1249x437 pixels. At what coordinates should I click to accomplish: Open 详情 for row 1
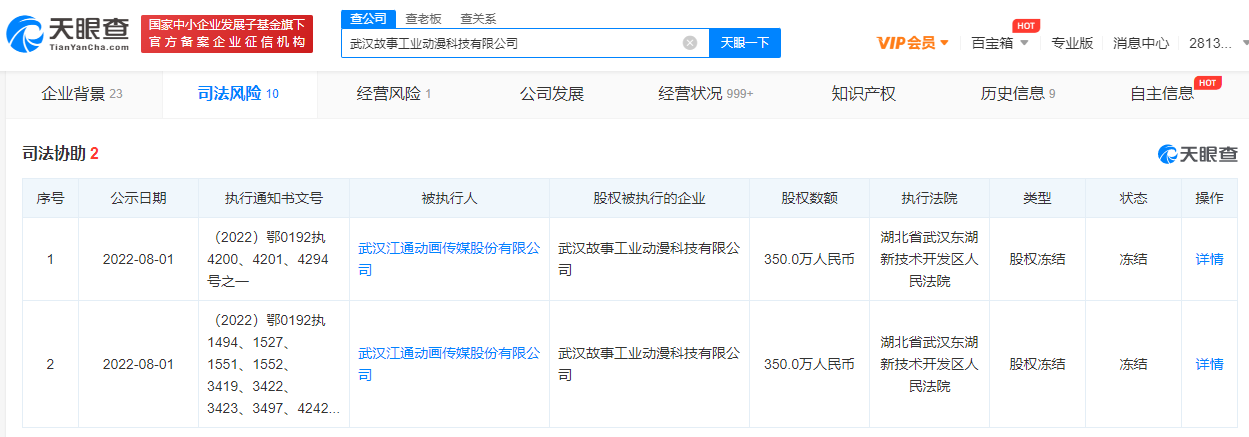1209,259
